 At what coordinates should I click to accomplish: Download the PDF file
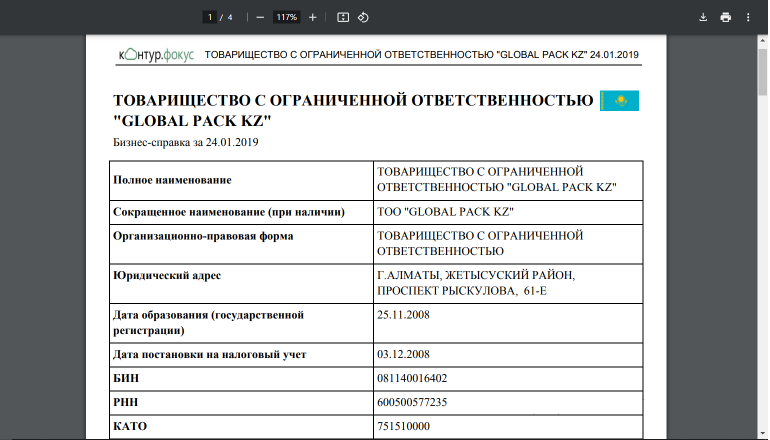703,17
